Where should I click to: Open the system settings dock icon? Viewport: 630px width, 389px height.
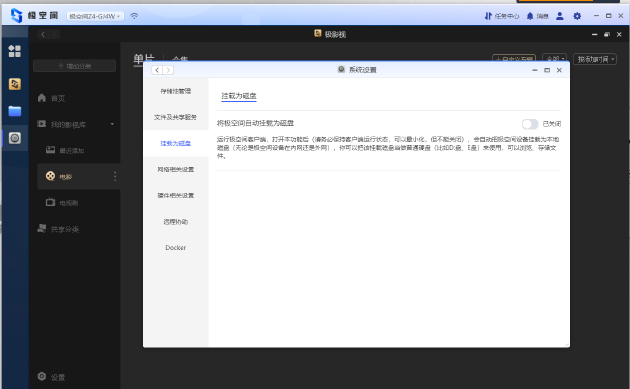click(15, 138)
